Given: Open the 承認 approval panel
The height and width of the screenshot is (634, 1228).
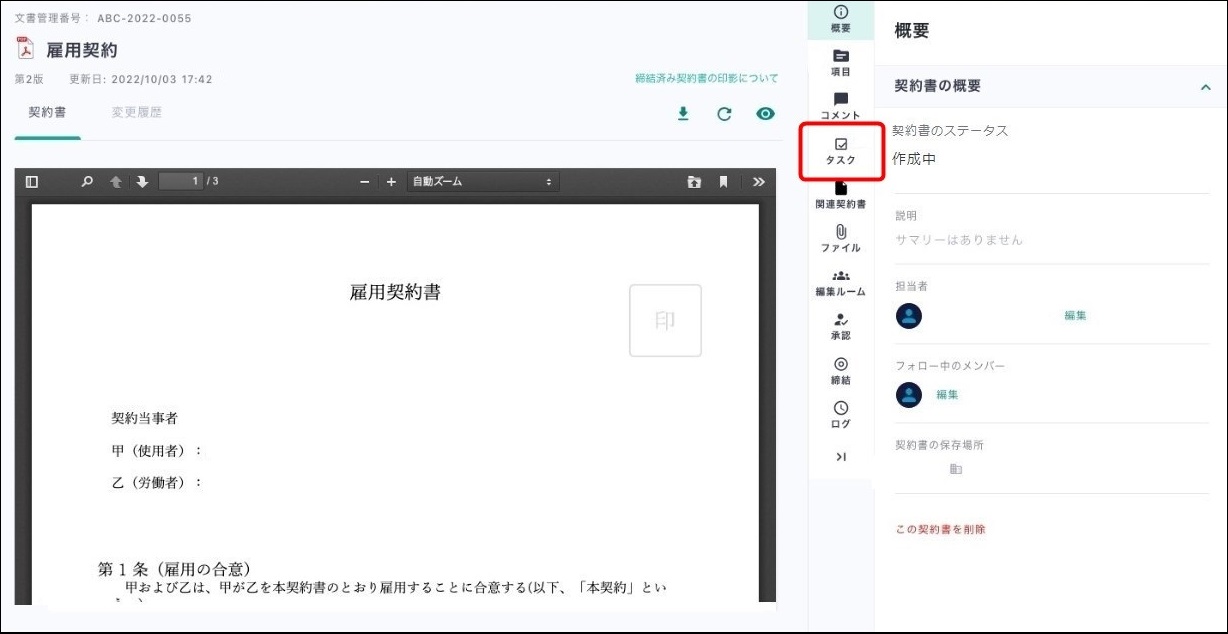Looking at the screenshot, I should [x=840, y=327].
